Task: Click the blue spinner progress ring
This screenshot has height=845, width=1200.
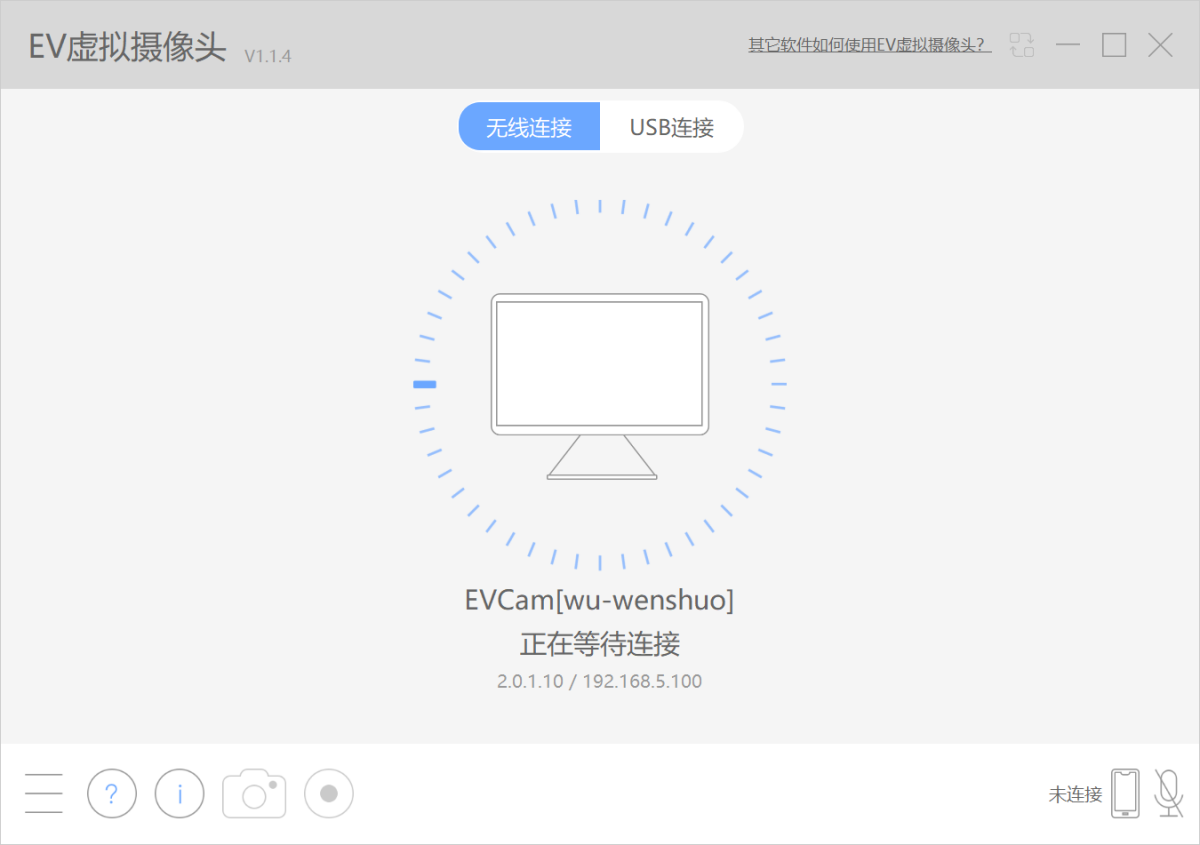Action: point(426,381)
